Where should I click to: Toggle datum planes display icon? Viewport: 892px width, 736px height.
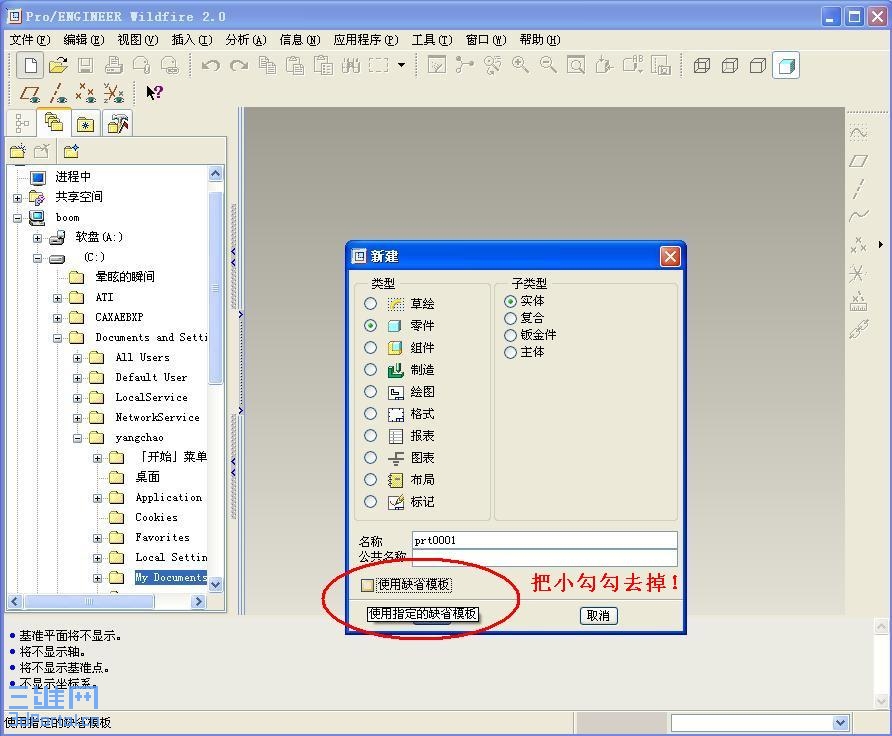30,93
